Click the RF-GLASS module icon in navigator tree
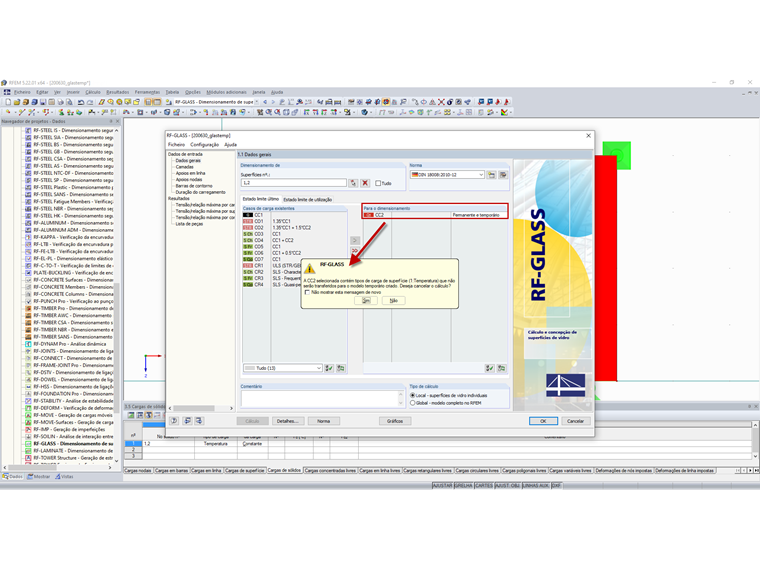760x570 pixels. [28, 443]
